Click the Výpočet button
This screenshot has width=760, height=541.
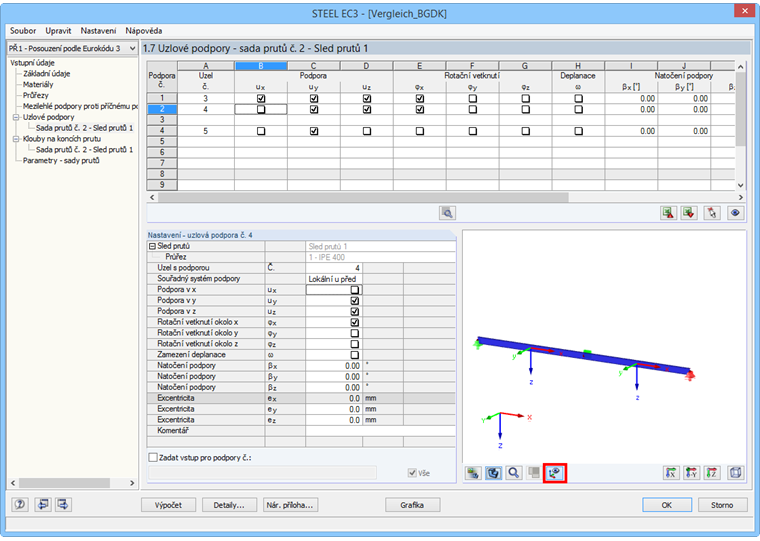click(x=168, y=505)
